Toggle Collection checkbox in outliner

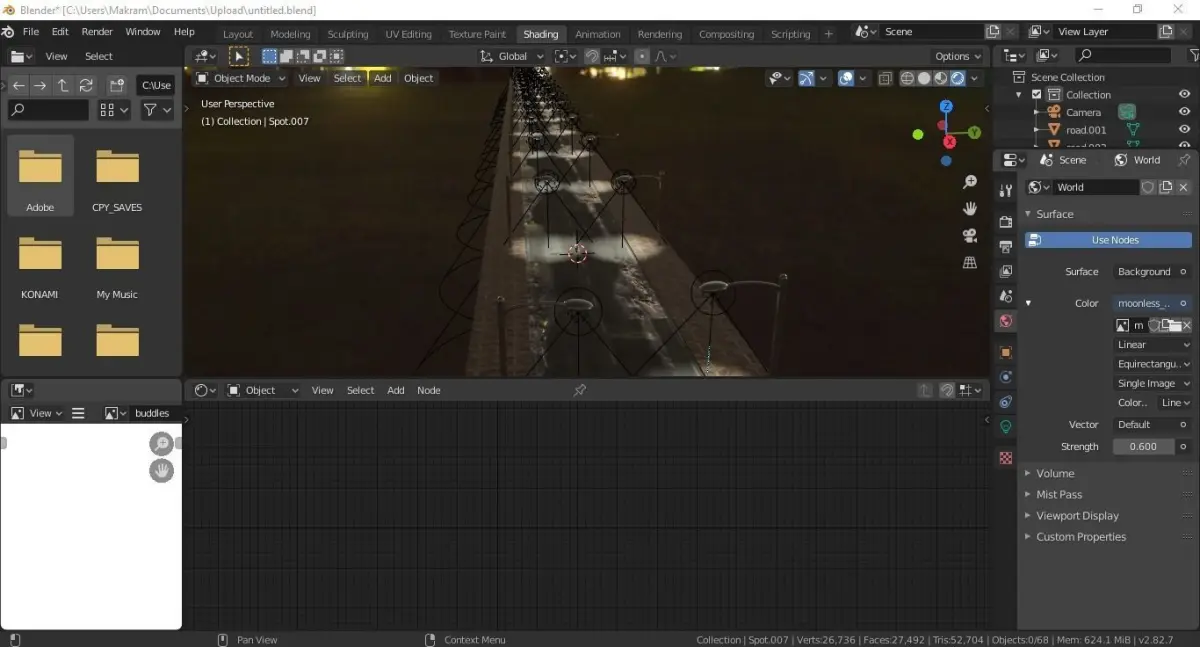[x=1037, y=95]
